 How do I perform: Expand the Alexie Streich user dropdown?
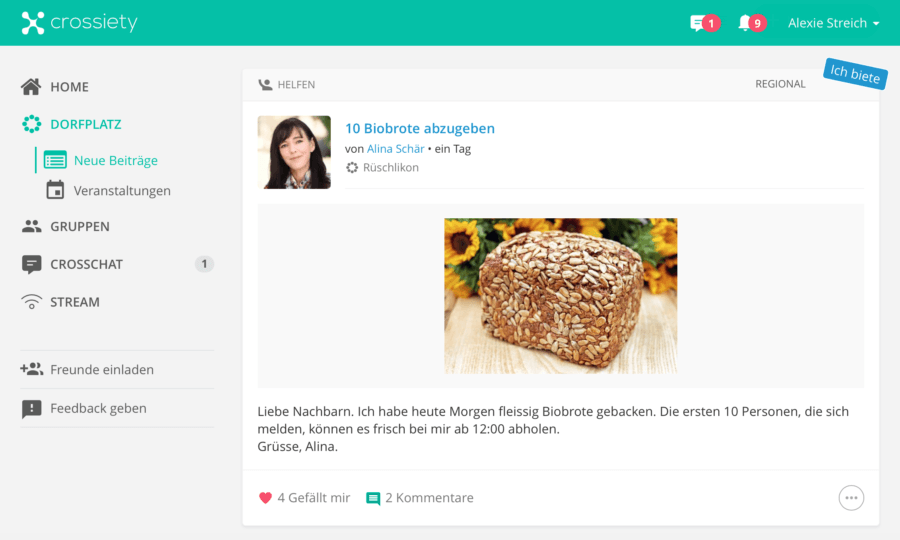(833, 23)
